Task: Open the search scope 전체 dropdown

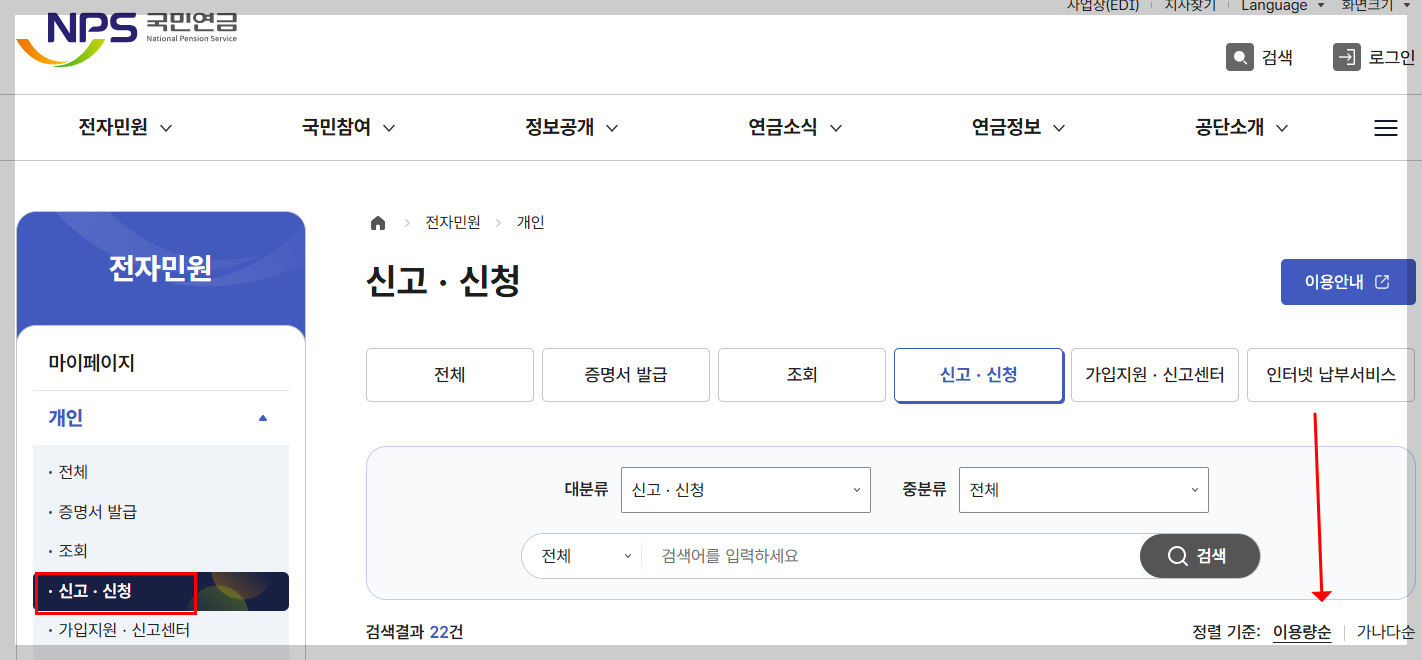Action: (586, 556)
